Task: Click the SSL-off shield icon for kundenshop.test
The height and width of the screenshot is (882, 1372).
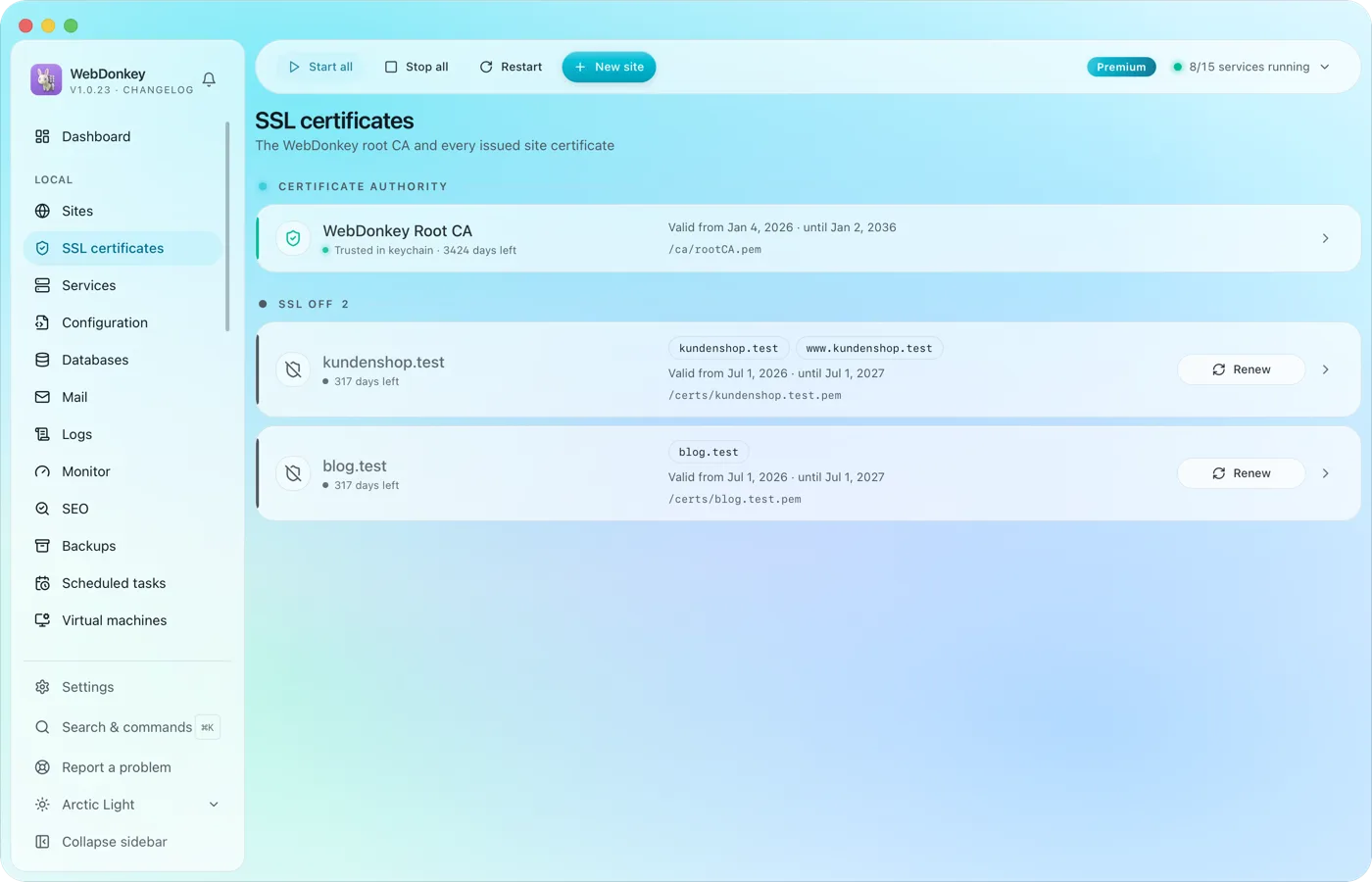Action: pos(293,369)
